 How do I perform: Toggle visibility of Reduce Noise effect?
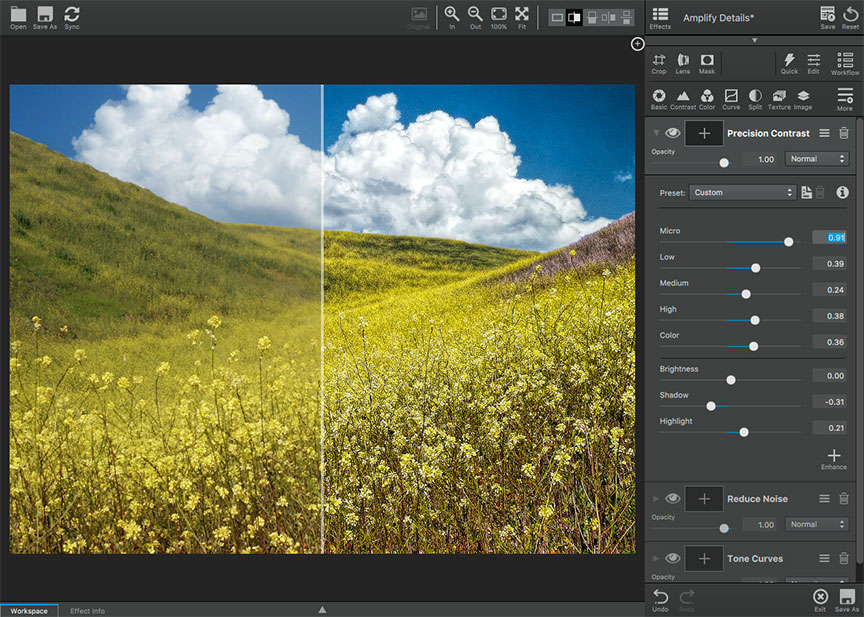673,499
